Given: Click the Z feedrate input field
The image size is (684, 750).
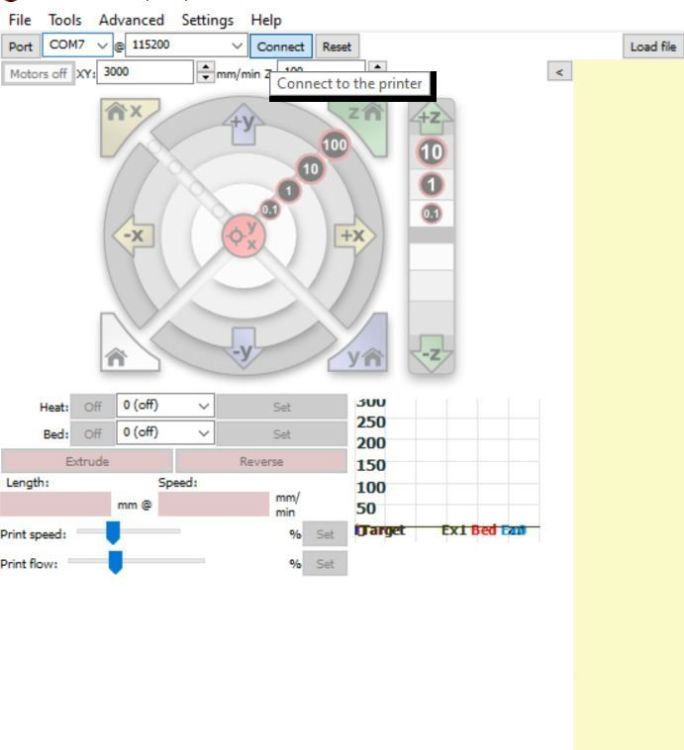Looking at the screenshot, I should coord(321,66).
